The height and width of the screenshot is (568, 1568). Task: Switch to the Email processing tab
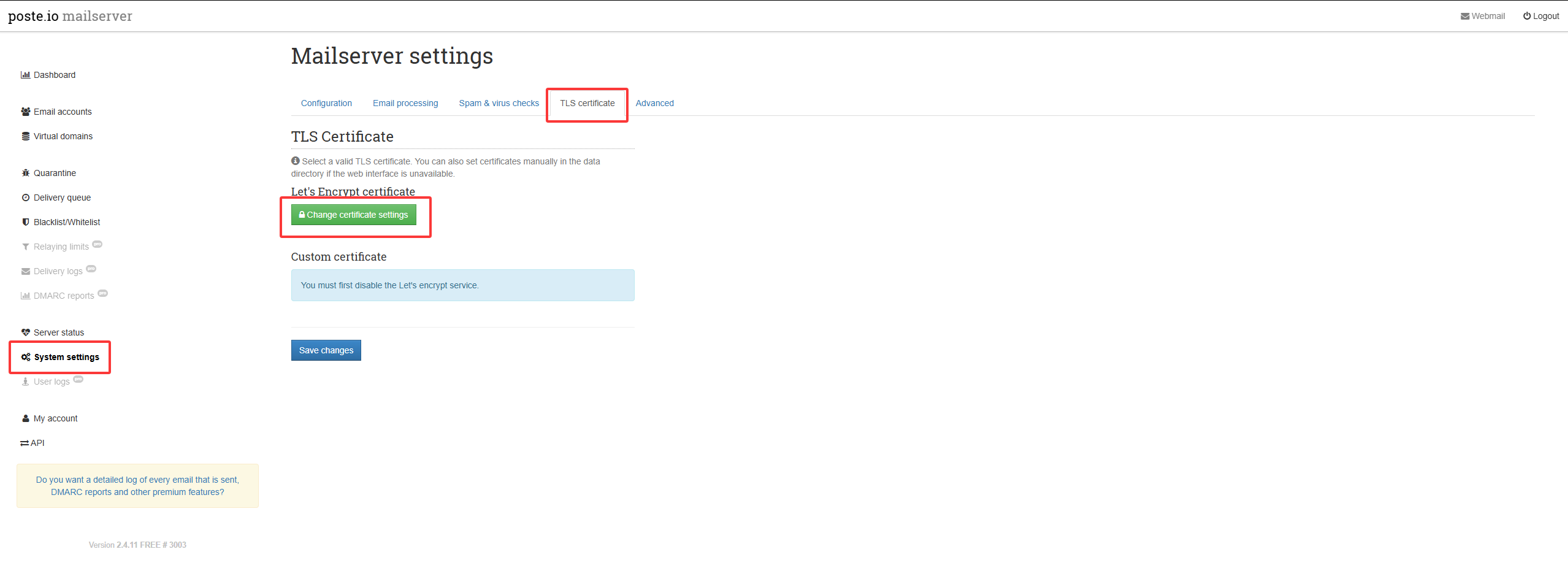[x=405, y=103]
